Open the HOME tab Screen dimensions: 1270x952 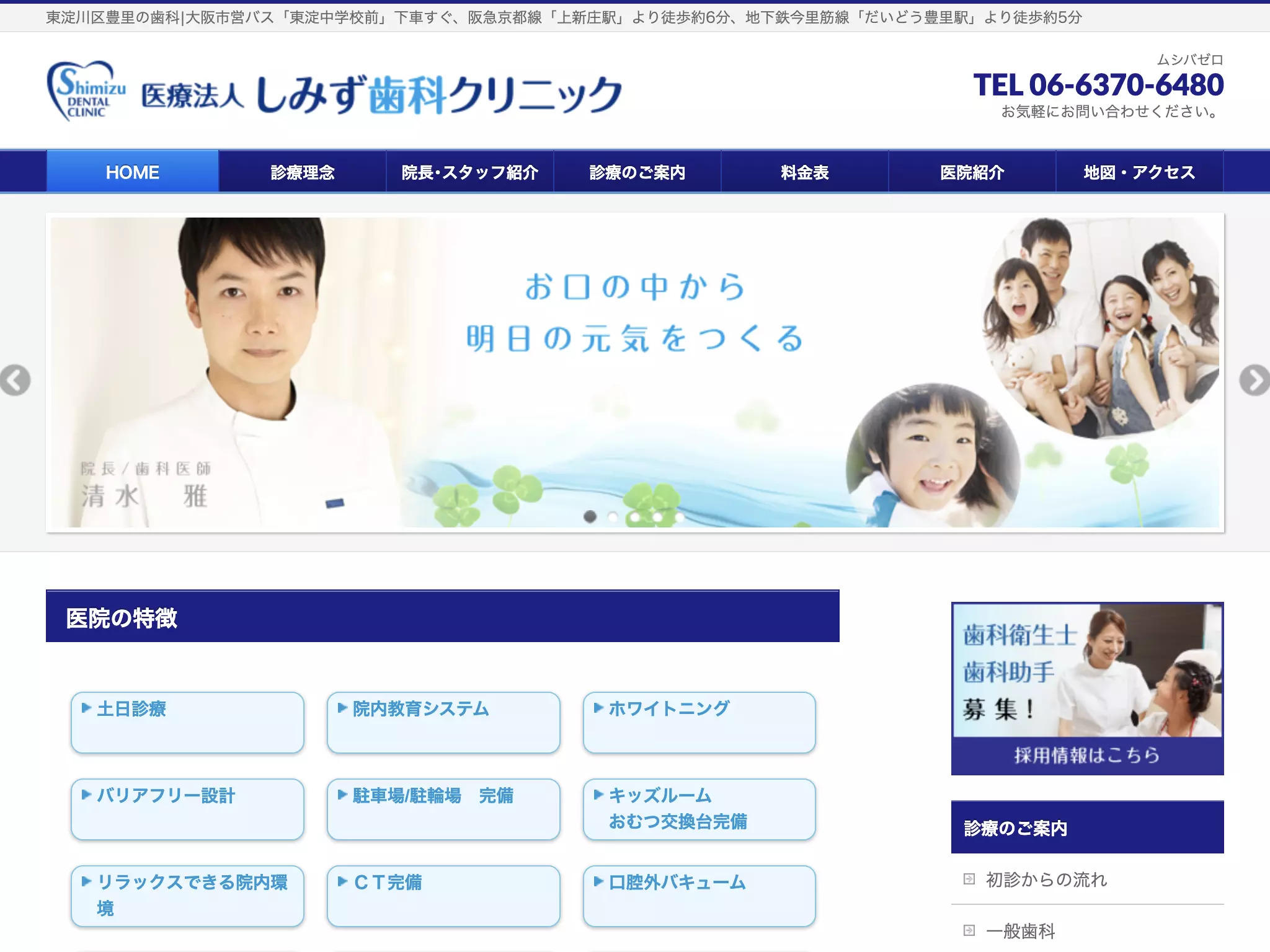(x=133, y=172)
